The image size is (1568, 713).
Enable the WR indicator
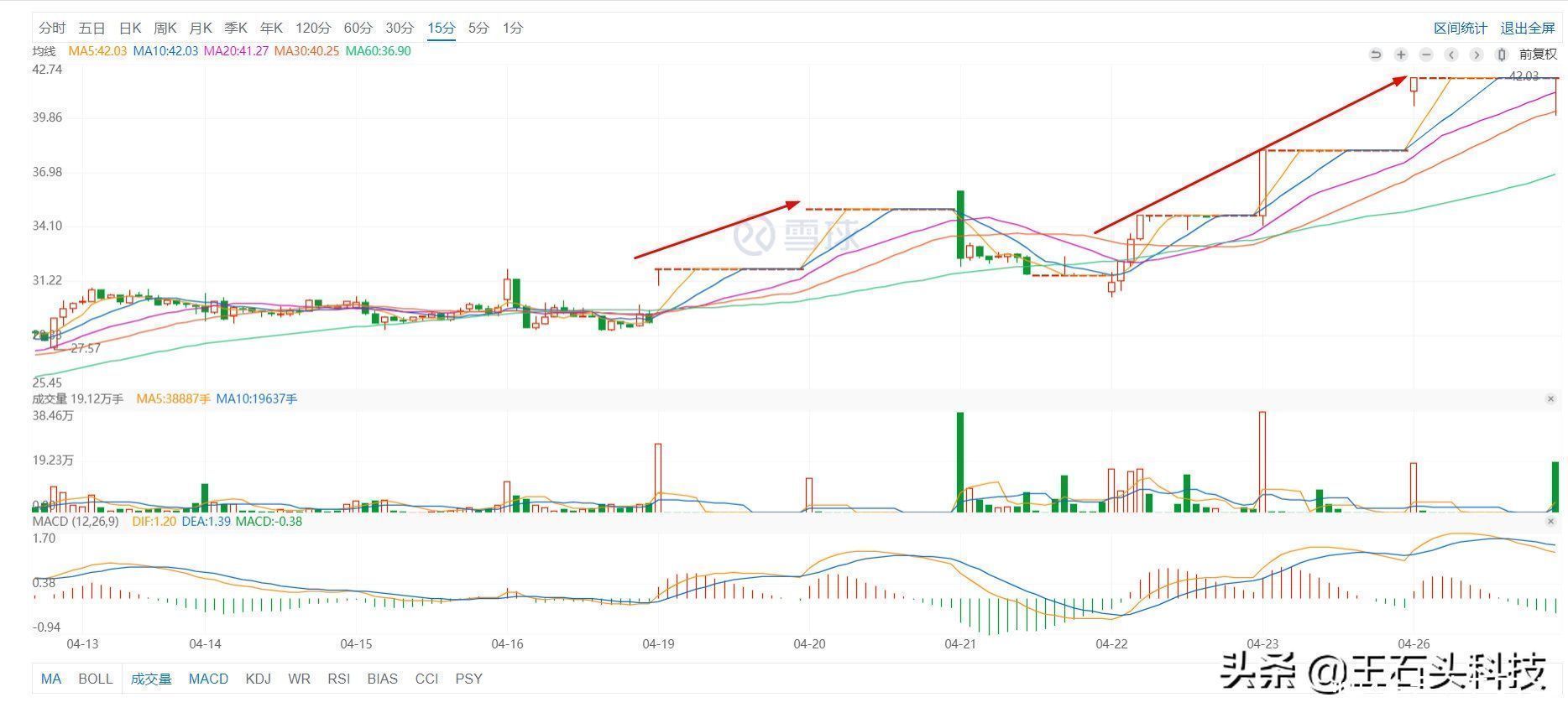tap(299, 679)
